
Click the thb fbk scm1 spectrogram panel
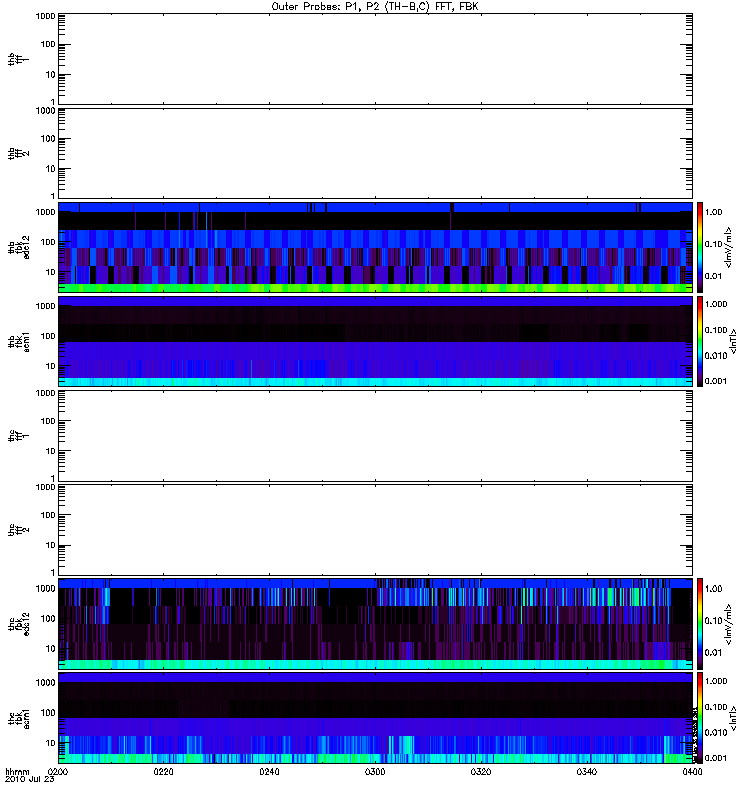point(375,342)
